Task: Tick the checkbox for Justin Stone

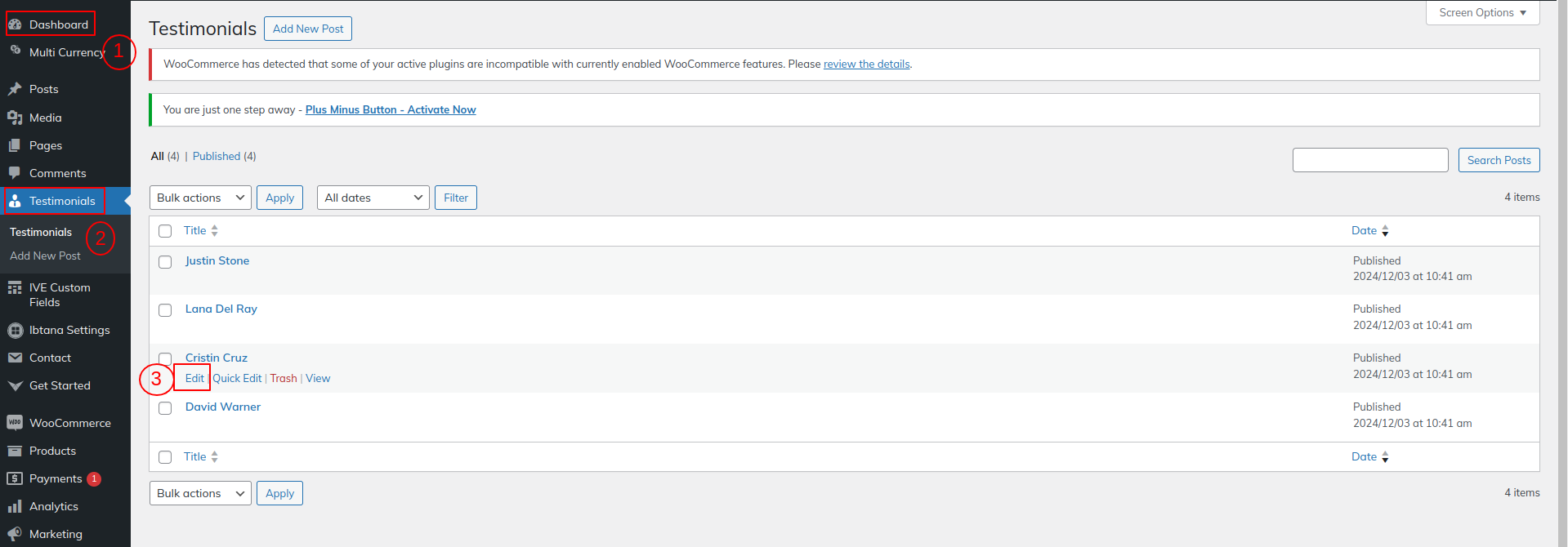Action: click(x=165, y=262)
